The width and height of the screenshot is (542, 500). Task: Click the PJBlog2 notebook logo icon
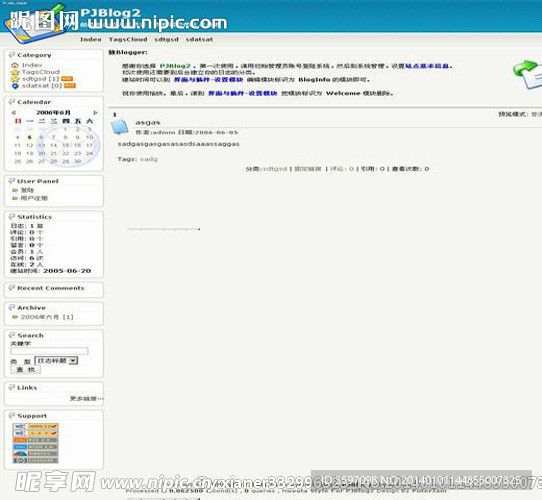(x=35, y=24)
